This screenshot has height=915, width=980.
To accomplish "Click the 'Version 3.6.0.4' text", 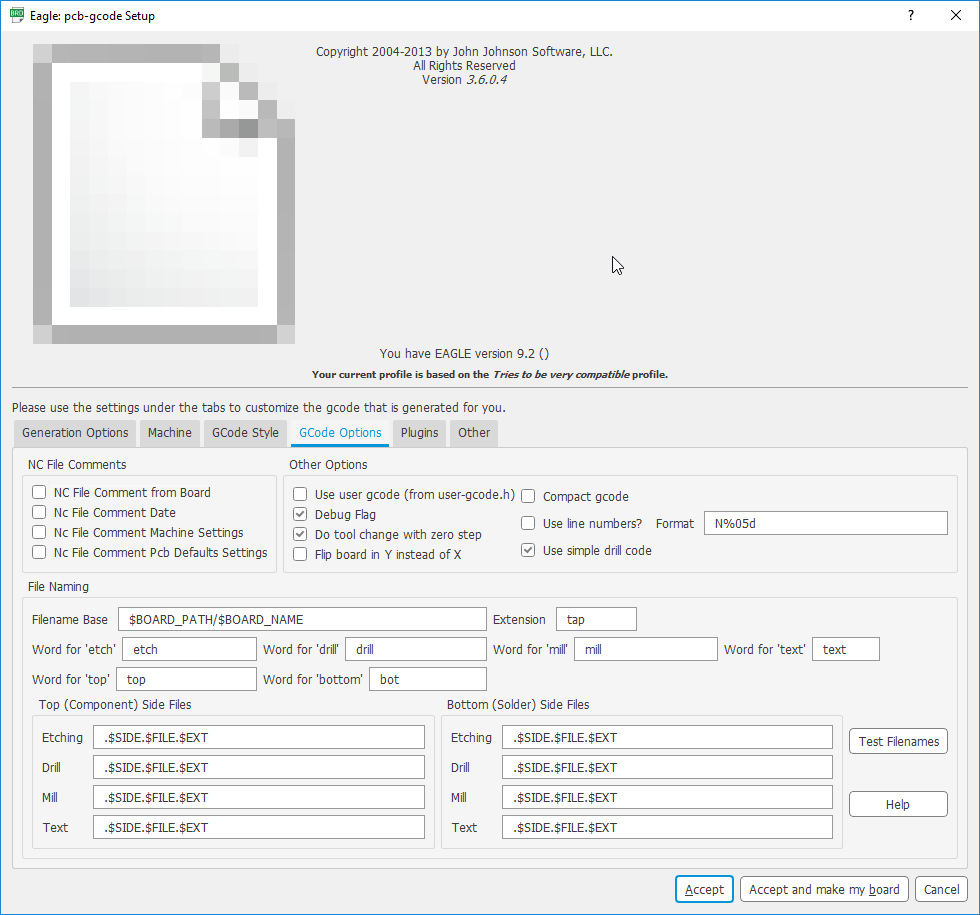I will pos(464,80).
